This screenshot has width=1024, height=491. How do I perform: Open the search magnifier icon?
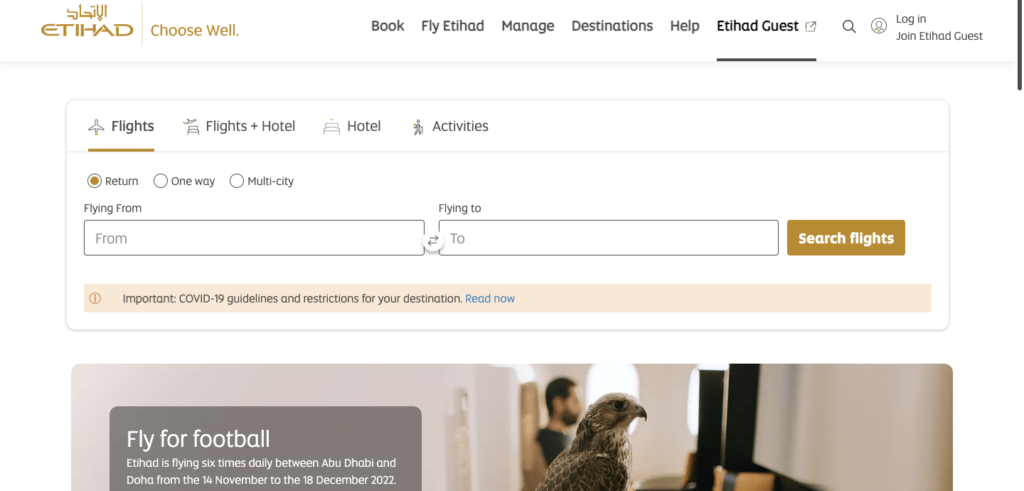(849, 27)
